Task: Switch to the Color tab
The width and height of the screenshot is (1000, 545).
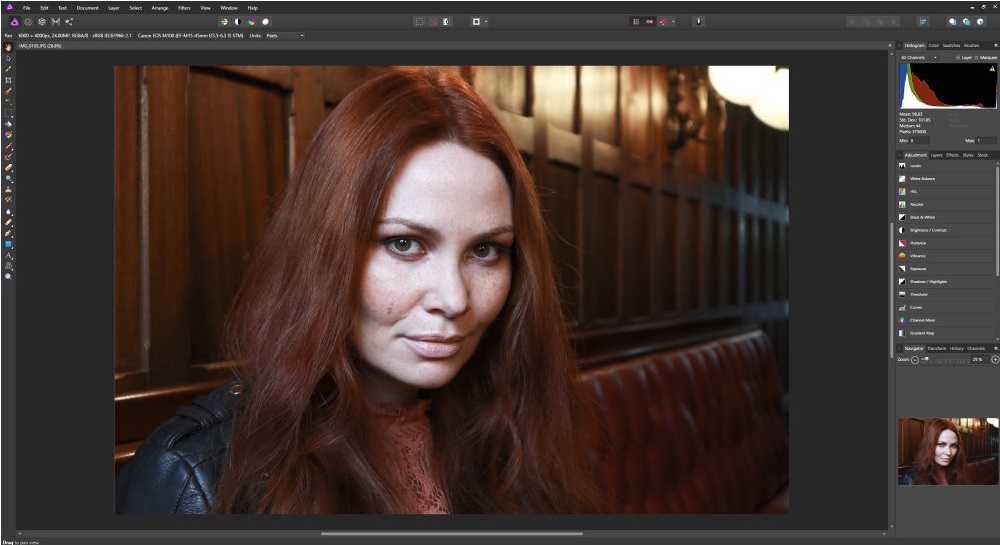Action: point(934,45)
